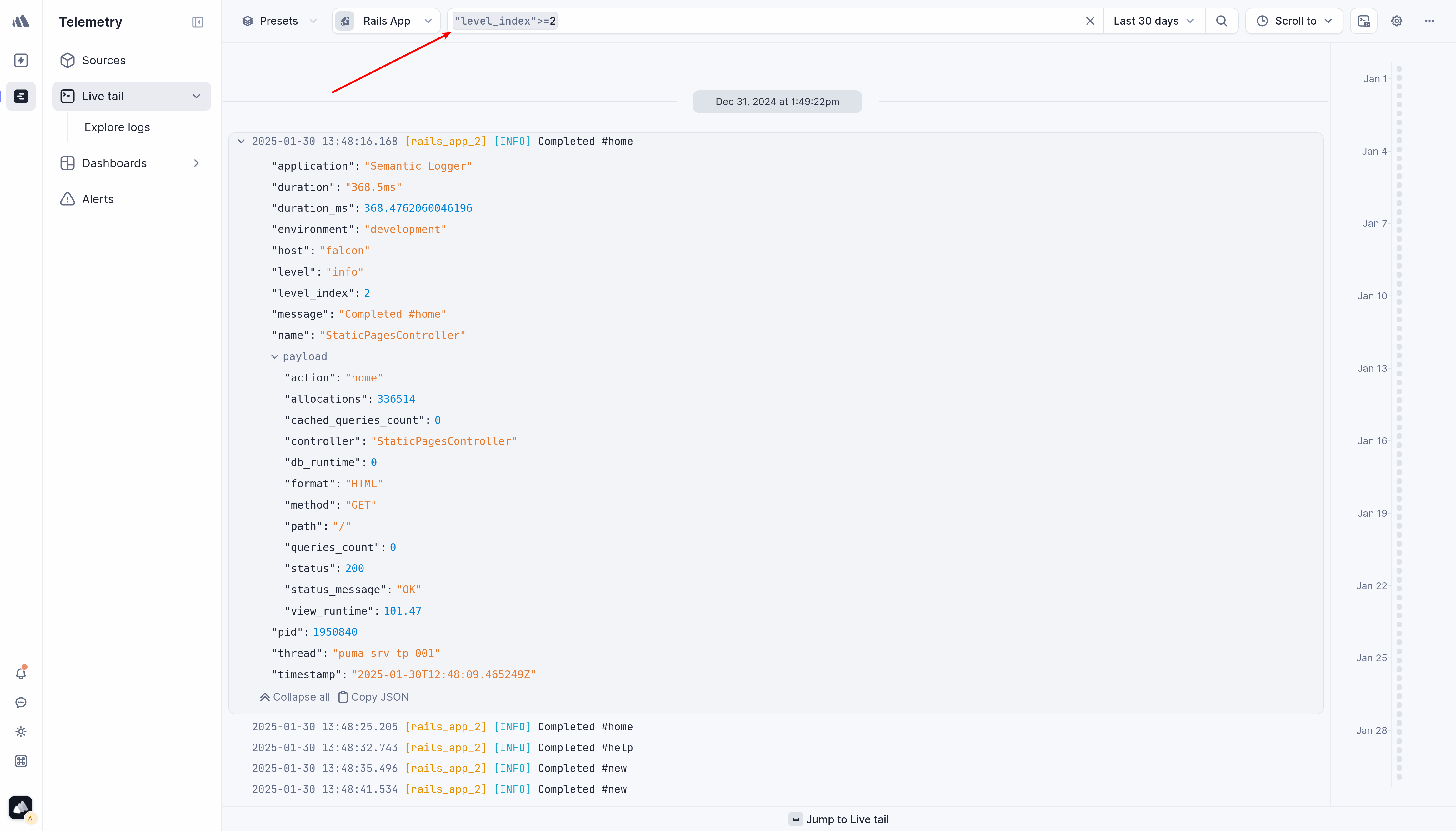Click the settings gear in the top toolbar

pyautogui.click(x=1396, y=21)
